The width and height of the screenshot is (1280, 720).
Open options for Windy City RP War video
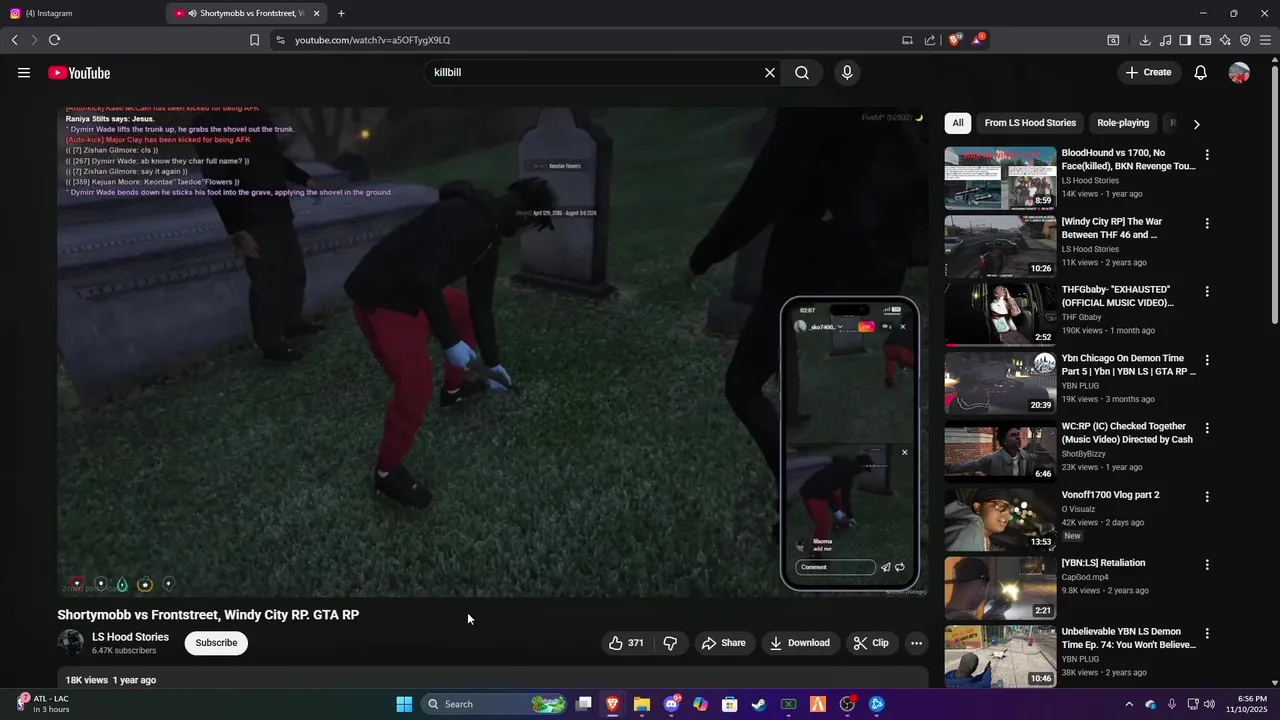[x=1207, y=223]
